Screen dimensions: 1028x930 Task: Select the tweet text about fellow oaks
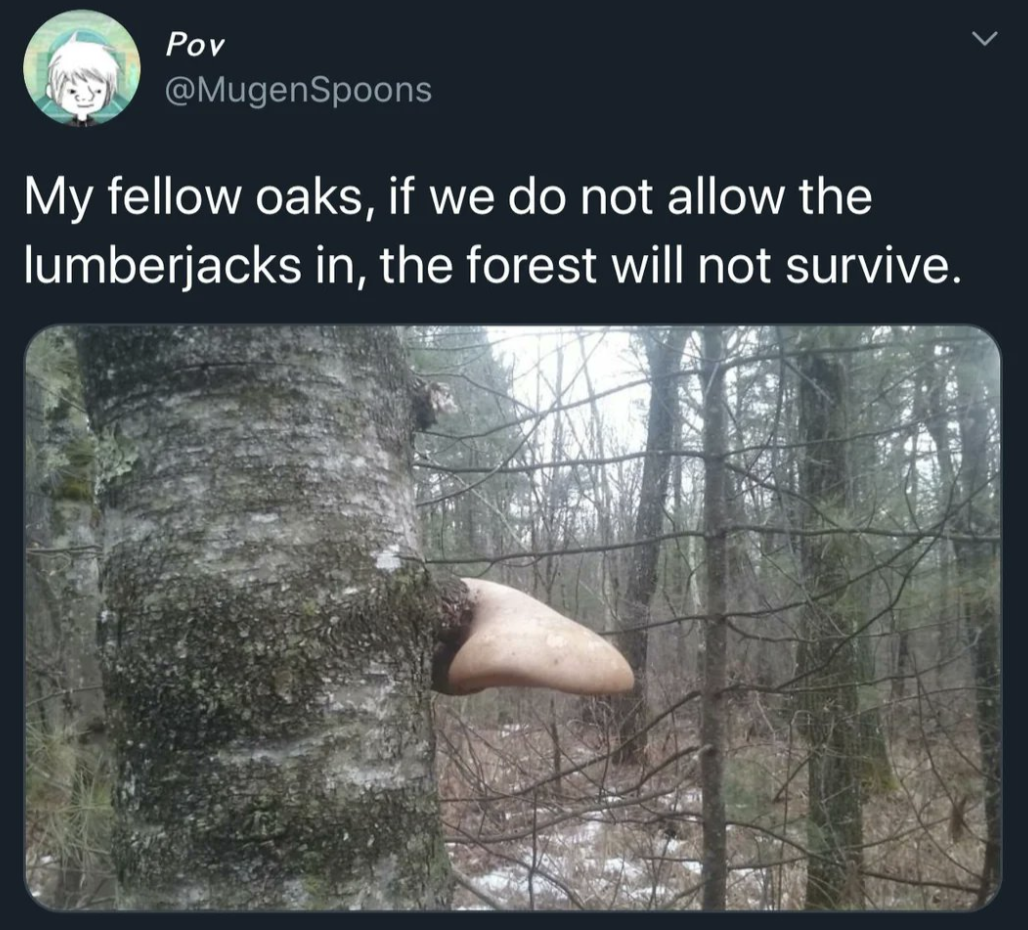(x=494, y=231)
